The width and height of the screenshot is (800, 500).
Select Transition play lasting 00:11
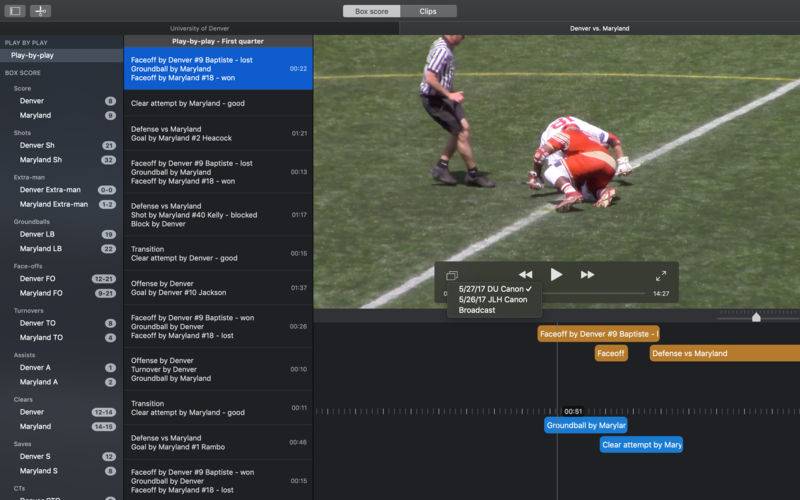(x=218, y=408)
